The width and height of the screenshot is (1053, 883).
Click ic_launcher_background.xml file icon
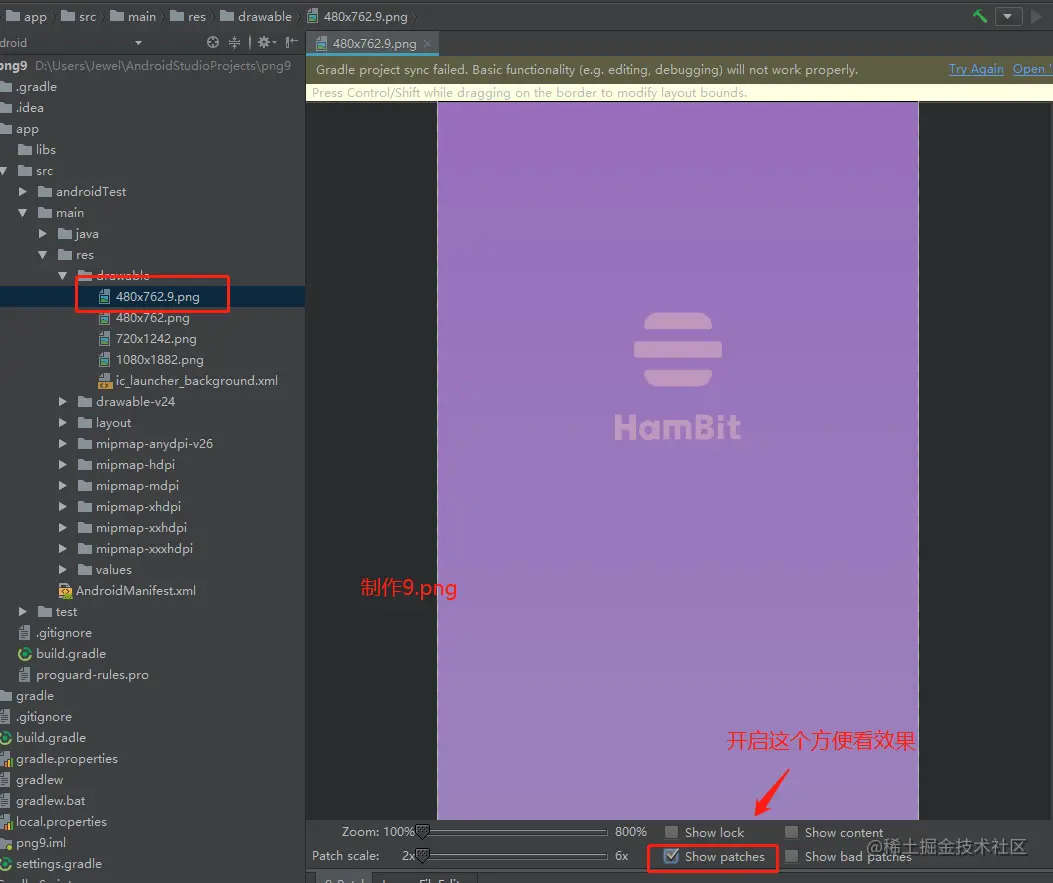pos(105,381)
